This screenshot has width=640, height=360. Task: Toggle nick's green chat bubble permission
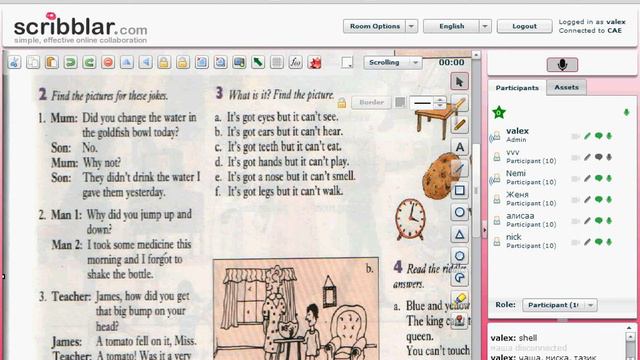pyautogui.click(x=598, y=242)
